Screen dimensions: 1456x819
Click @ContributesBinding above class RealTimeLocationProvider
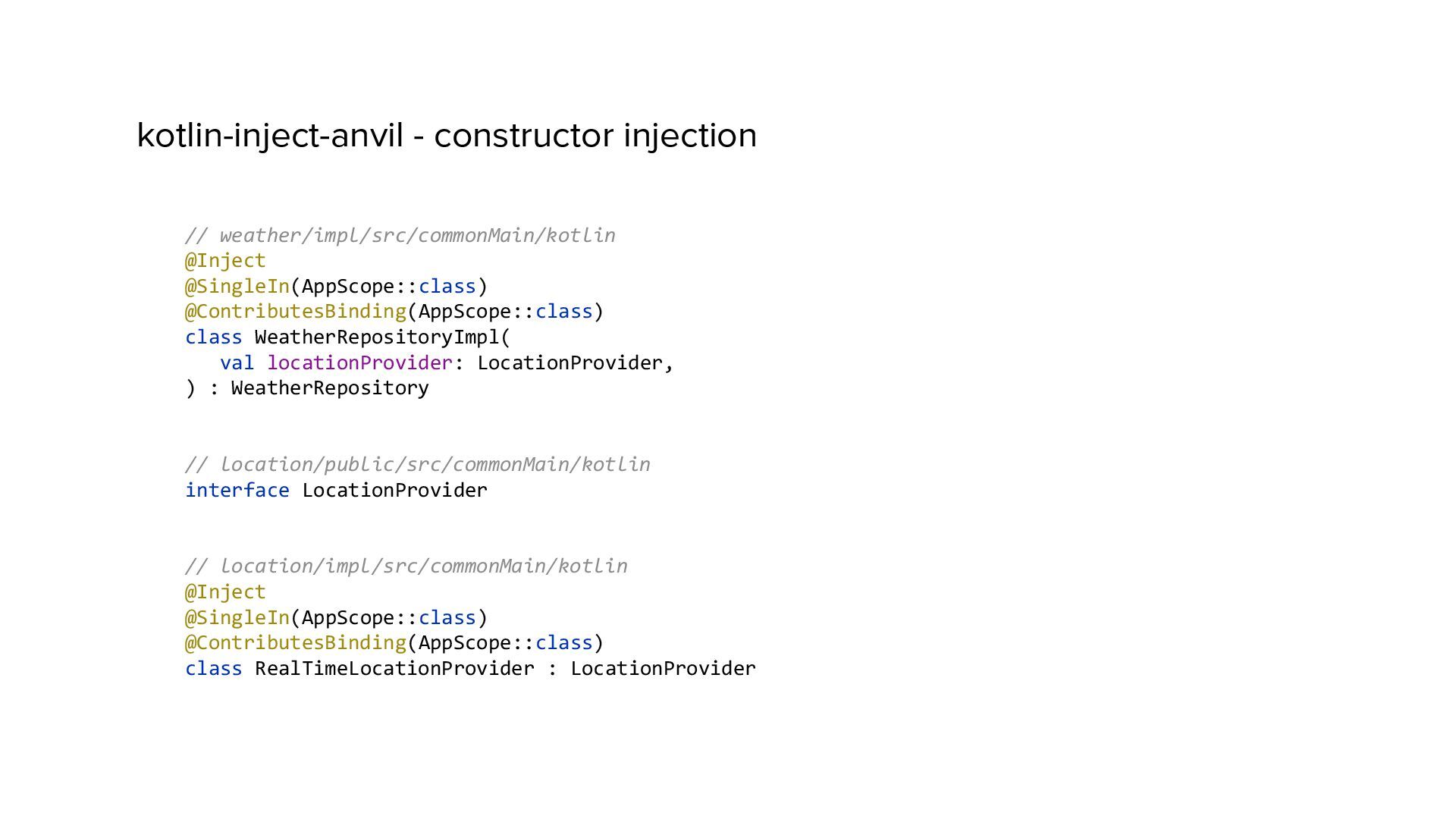coord(296,643)
